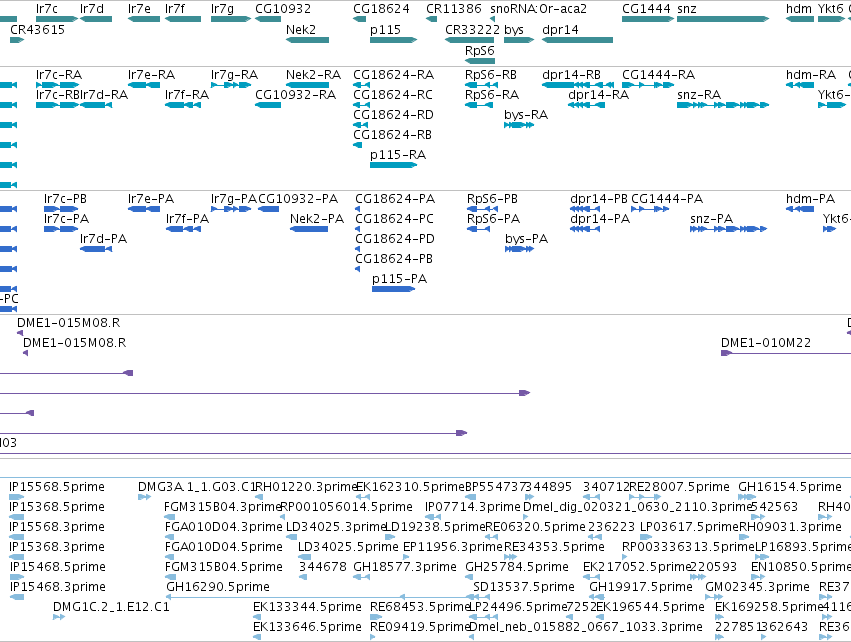851x642 pixels.
Task: Click the Ir7g gene label
Action: point(223,9)
